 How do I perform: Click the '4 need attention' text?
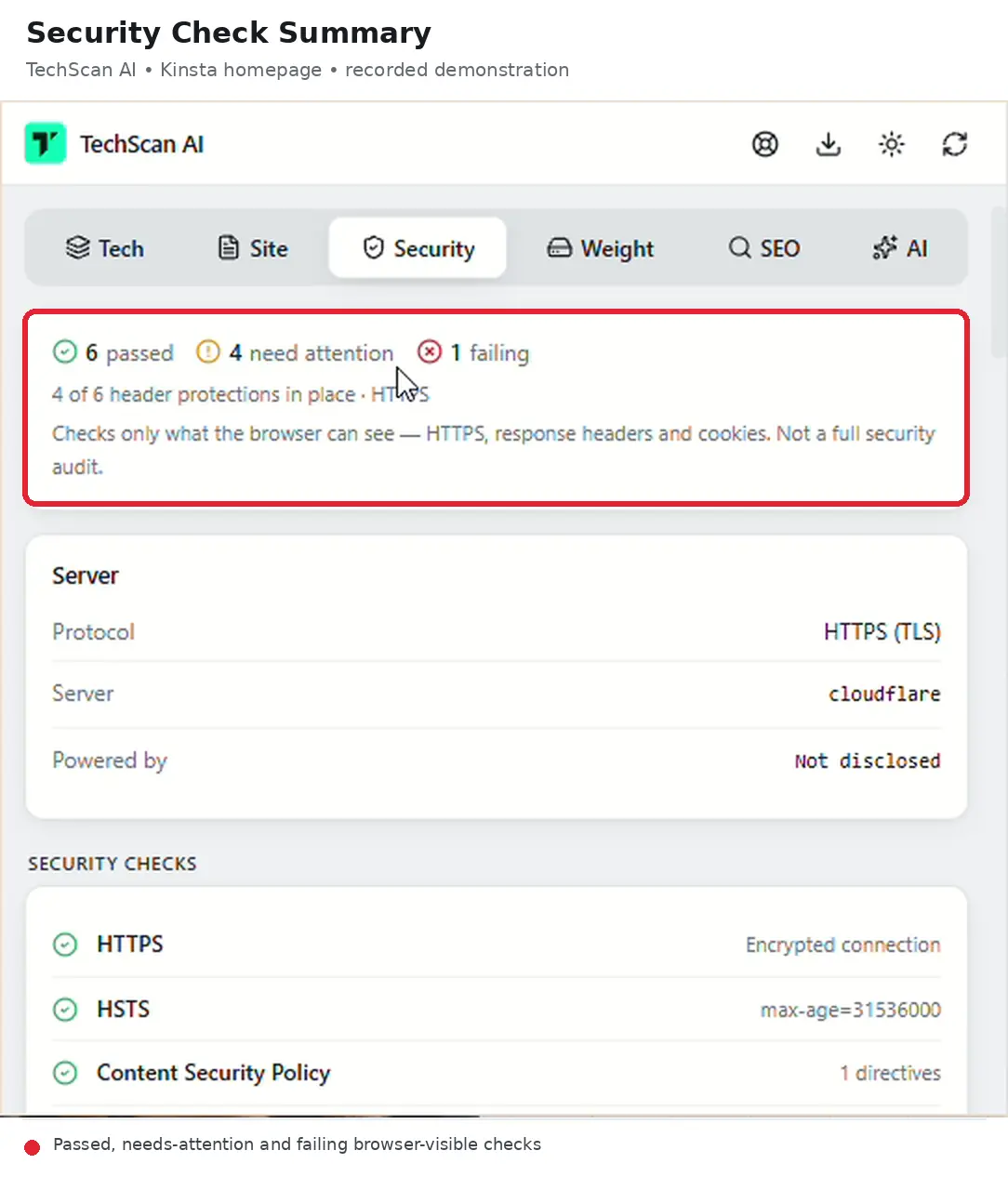(312, 353)
